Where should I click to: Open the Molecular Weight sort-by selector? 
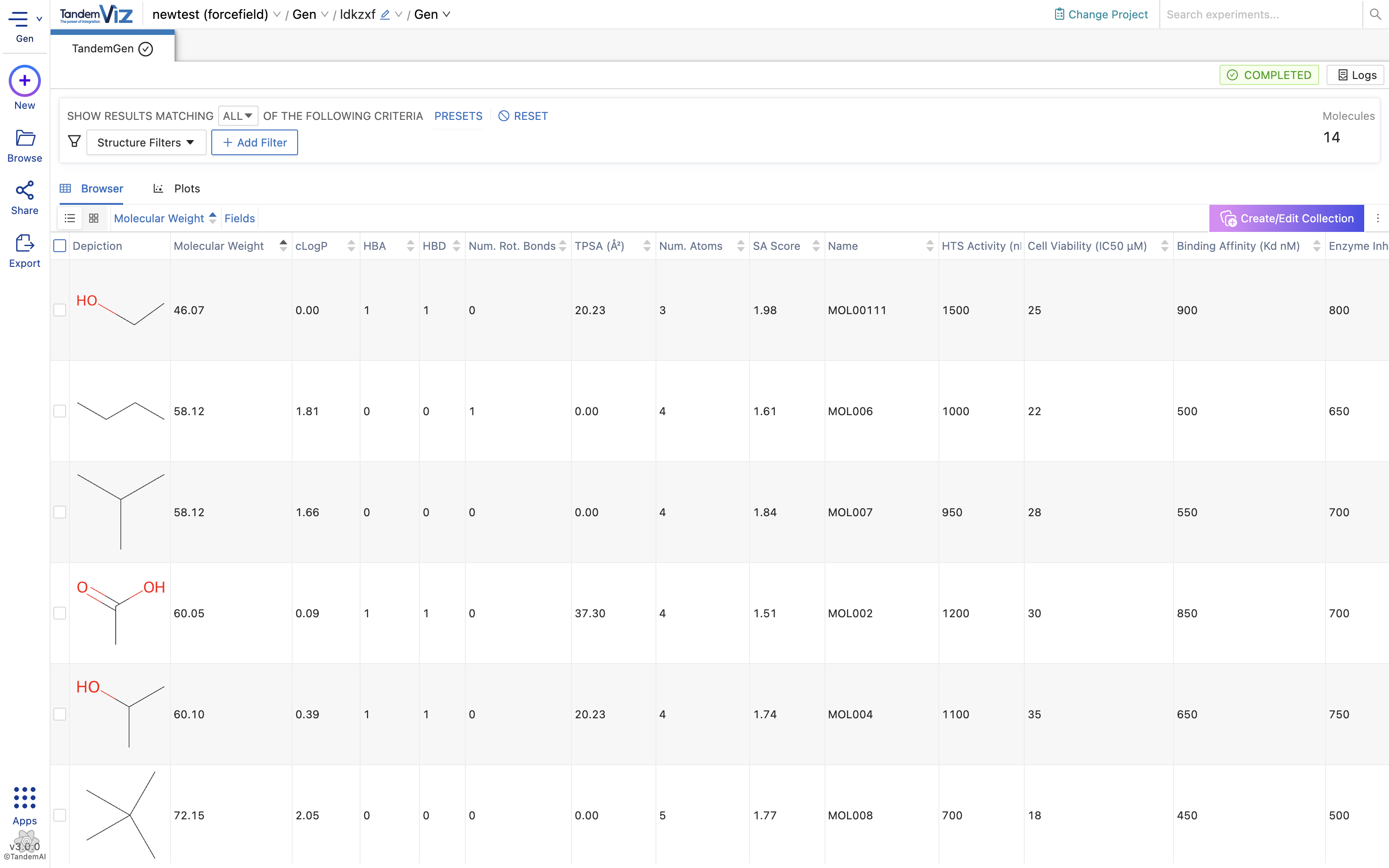coord(165,218)
